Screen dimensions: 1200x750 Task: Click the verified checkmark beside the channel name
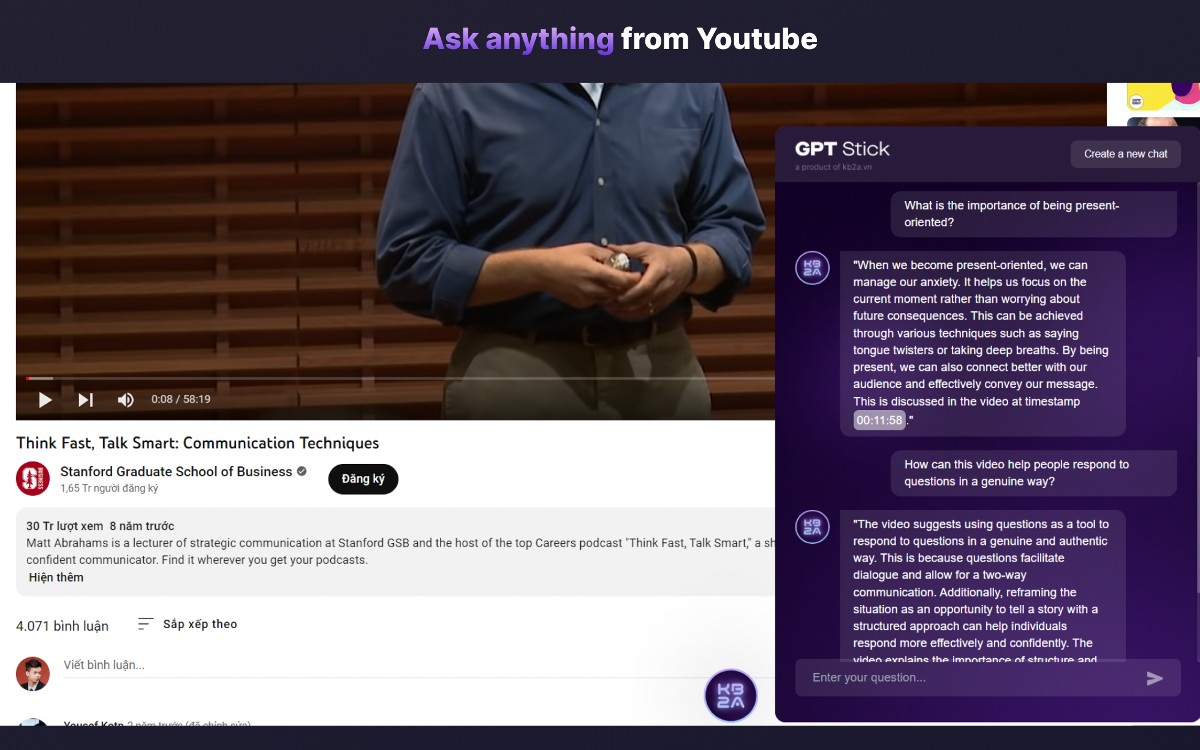pos(301,471)
